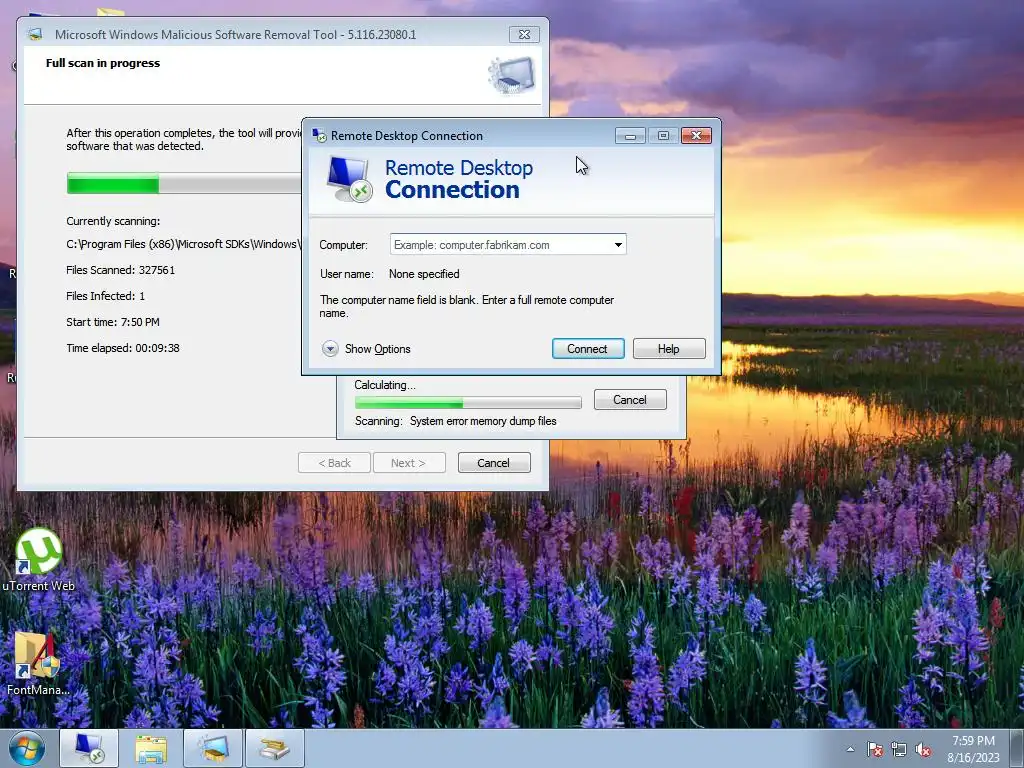1024x768 pixels.
Task: Show hidden system tray icons
Action: coord(850,750)
